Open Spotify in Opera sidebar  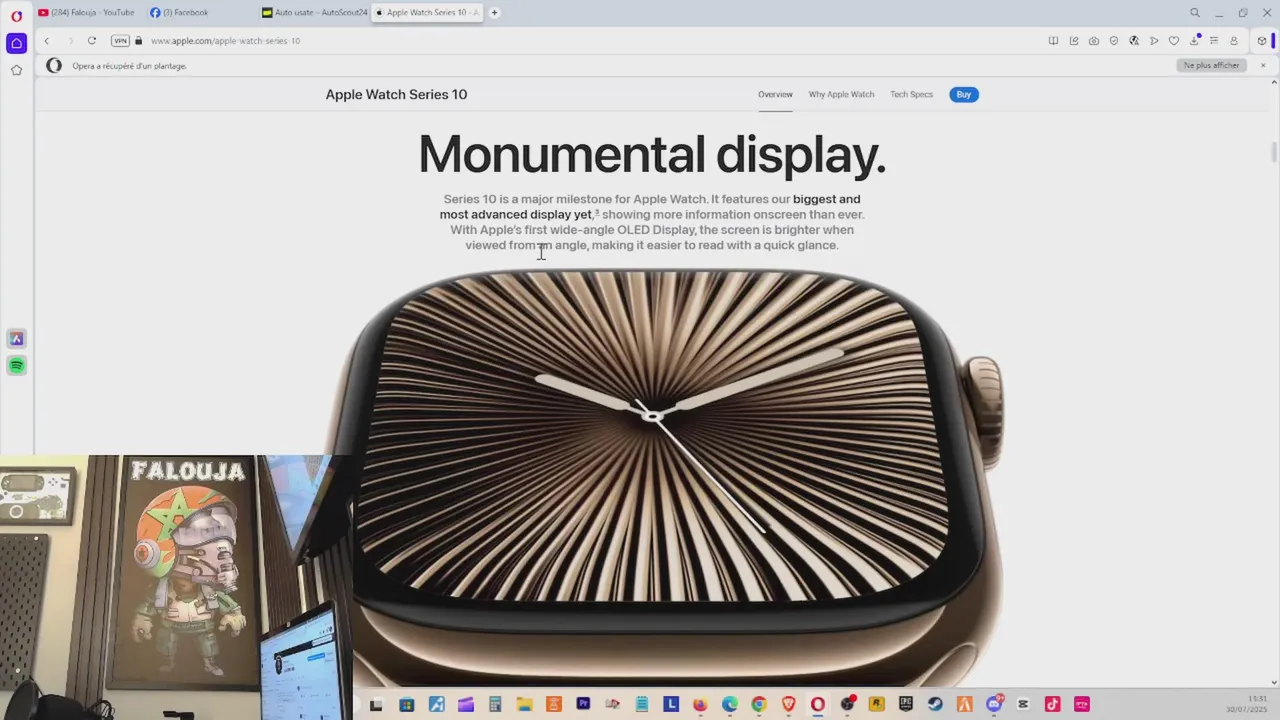[x=16, y=366]
